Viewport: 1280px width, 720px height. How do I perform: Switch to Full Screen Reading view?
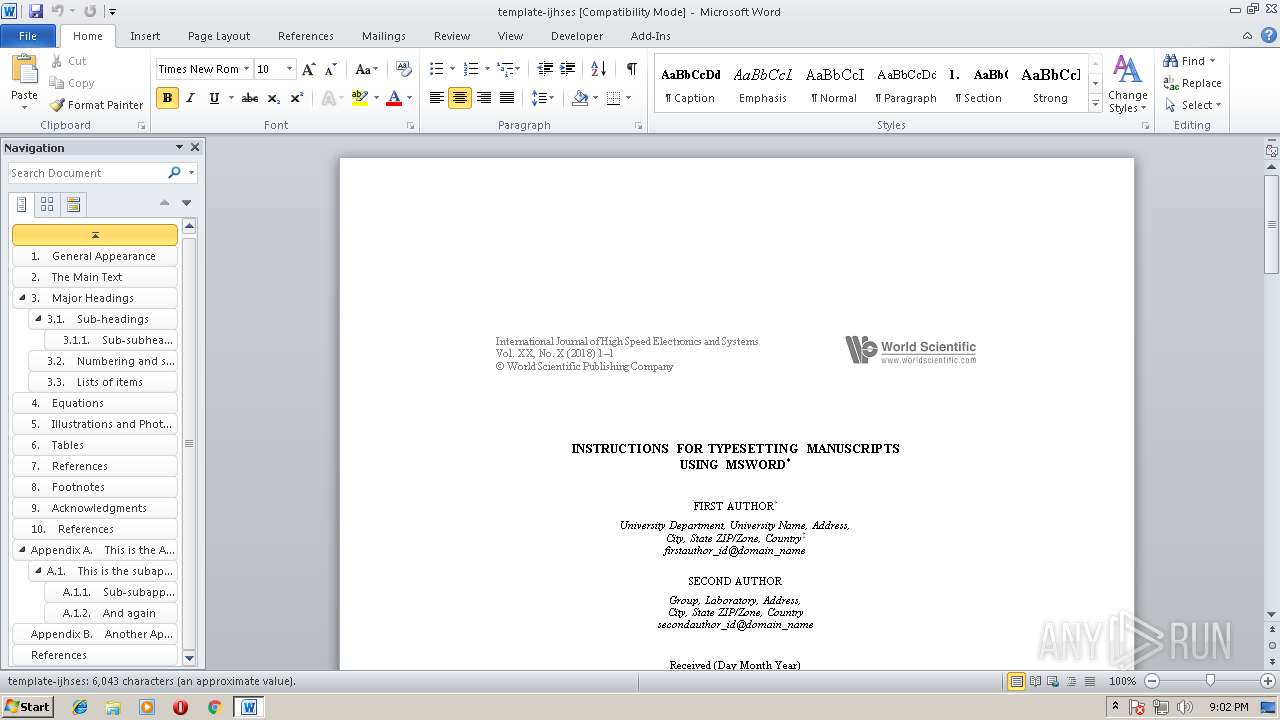[1035, 681]
